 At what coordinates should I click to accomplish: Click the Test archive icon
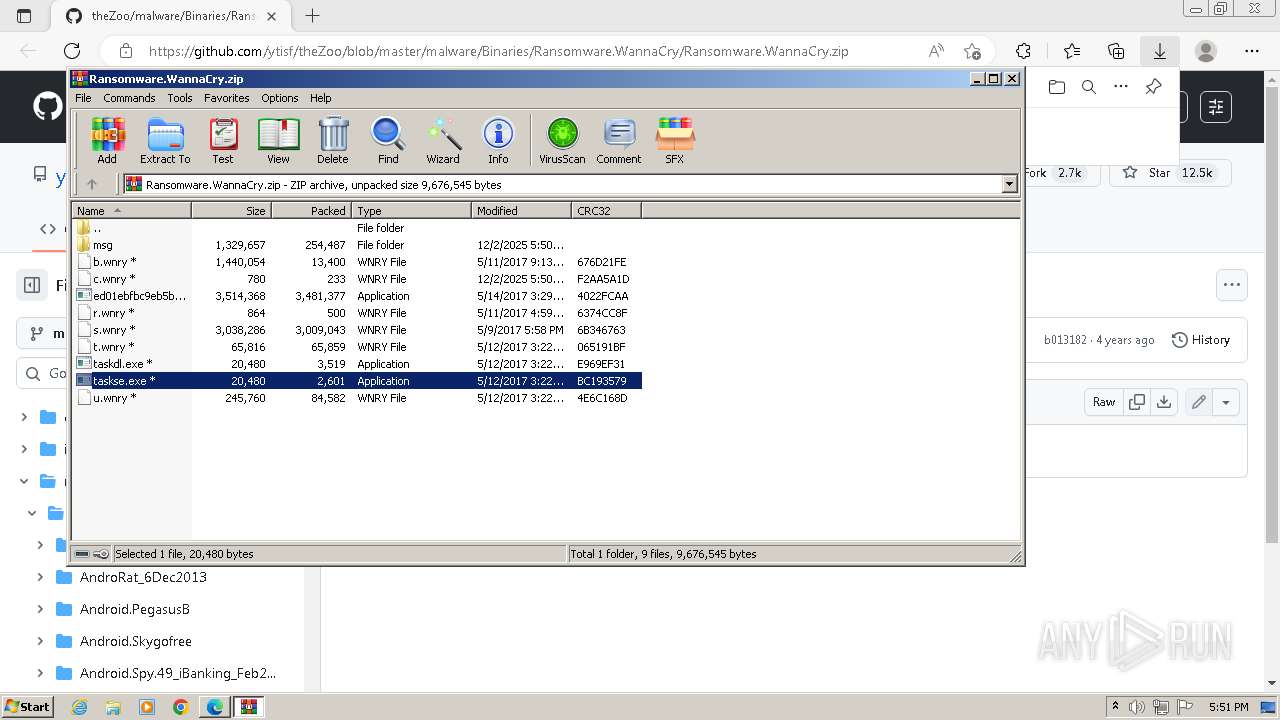[x=223, y=140]
